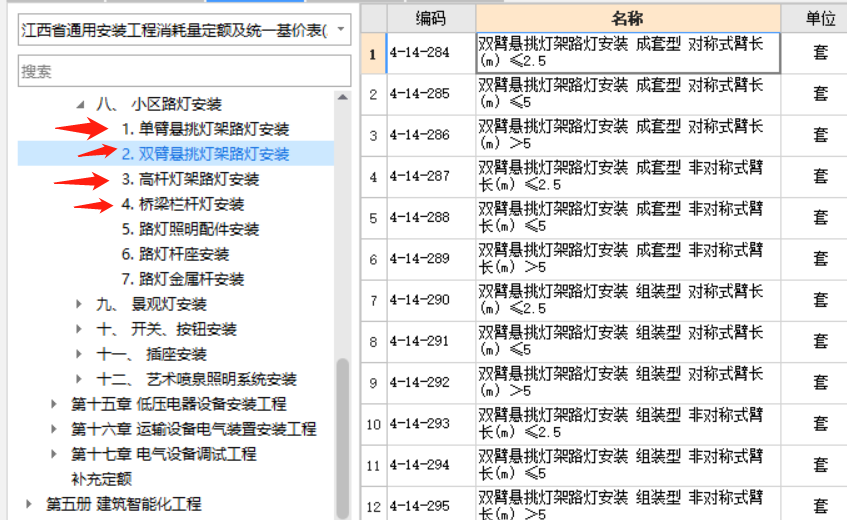Select code cell 4-14-293
This screenshot has width=847, height=520.
431,424
